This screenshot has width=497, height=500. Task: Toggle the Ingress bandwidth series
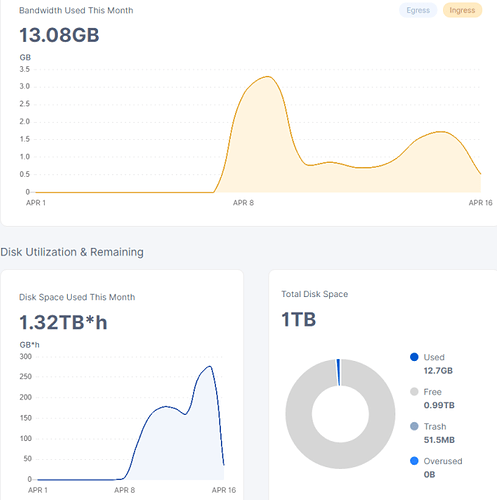(462, 10)
